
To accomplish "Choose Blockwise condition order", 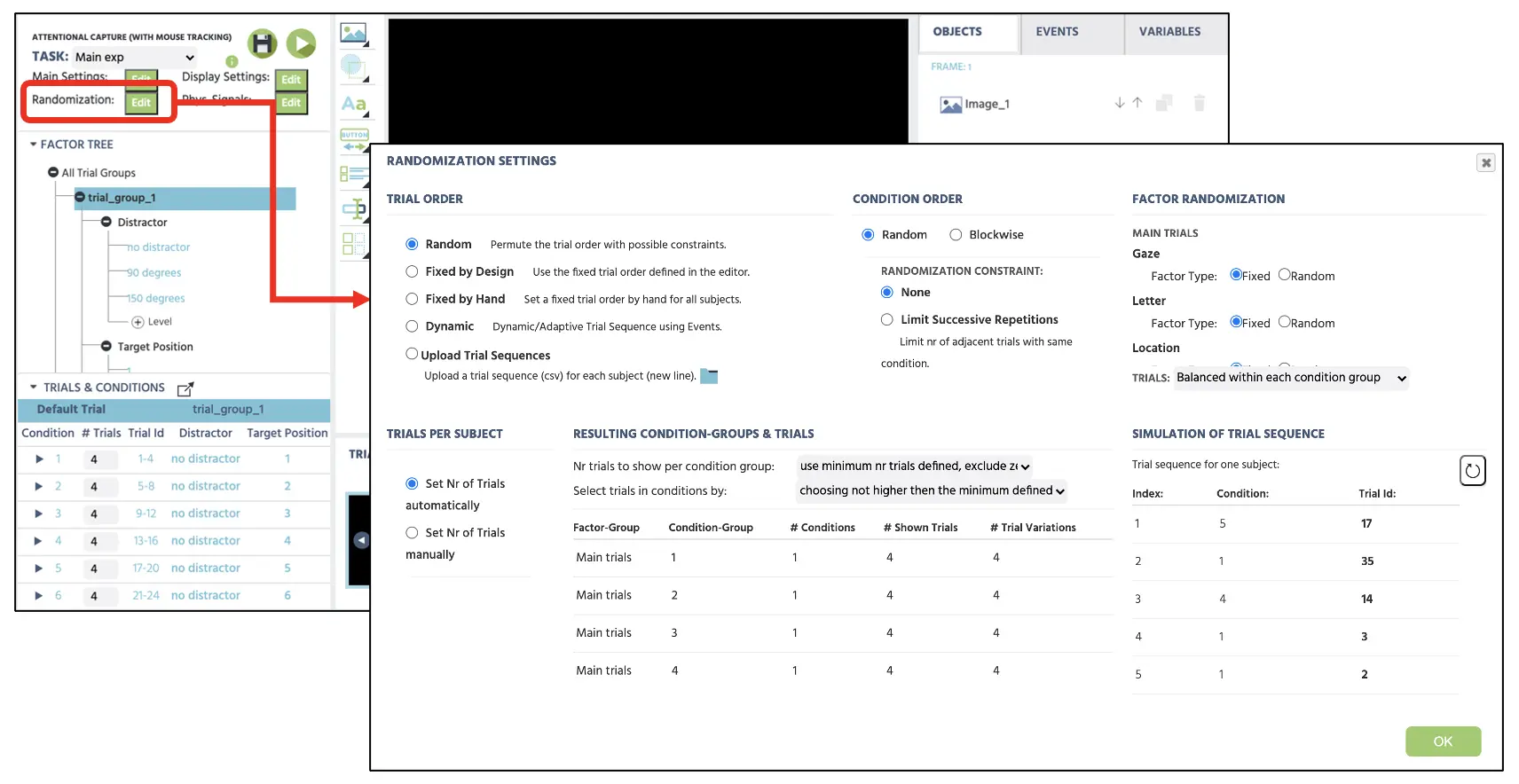I will 956,235.
